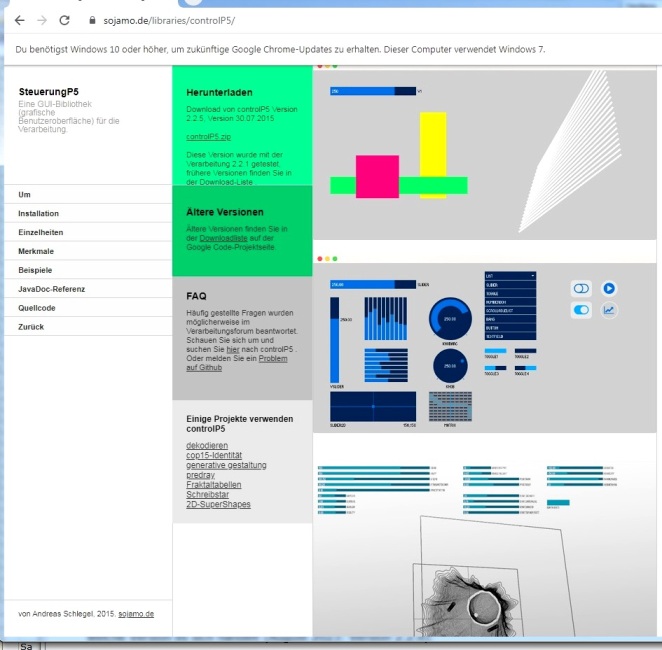Screen dimensions: 662x650
Task: Click the line chart icon
Action: [x=609, y=310]
